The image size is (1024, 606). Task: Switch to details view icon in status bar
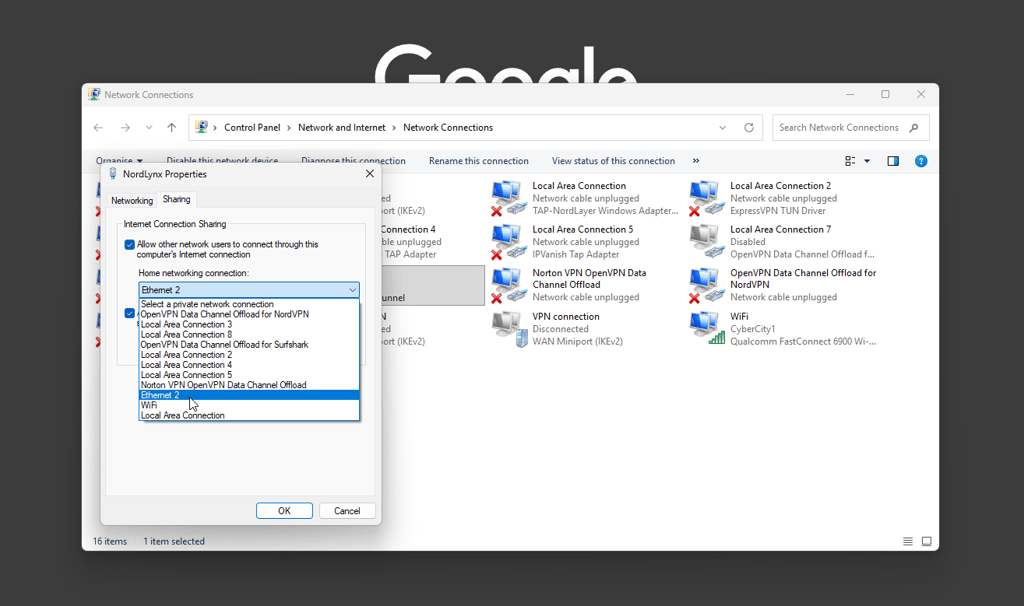pos(908,541)
